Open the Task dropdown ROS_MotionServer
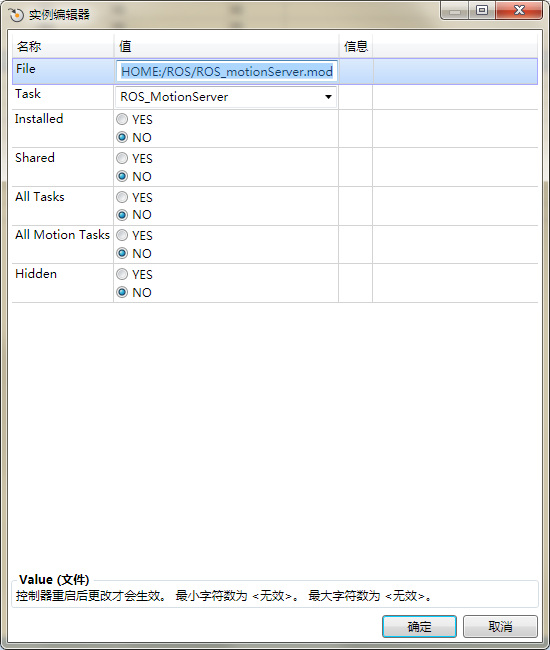The image size is (550, 650). [x=225, y=97]
